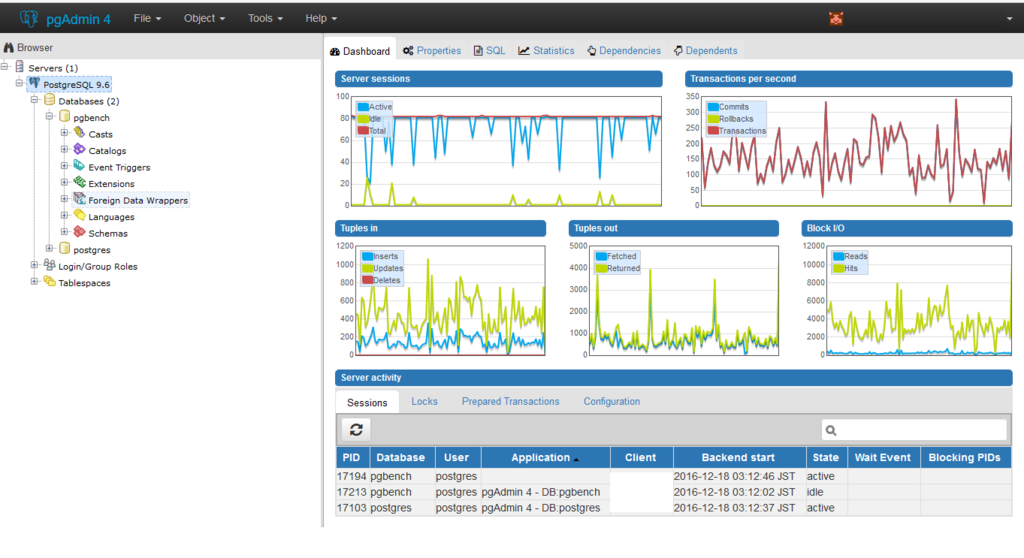This screenshot has height=558, width=1024.
Task: Open the Configuration tab
Action: click(x=612, y=401)
